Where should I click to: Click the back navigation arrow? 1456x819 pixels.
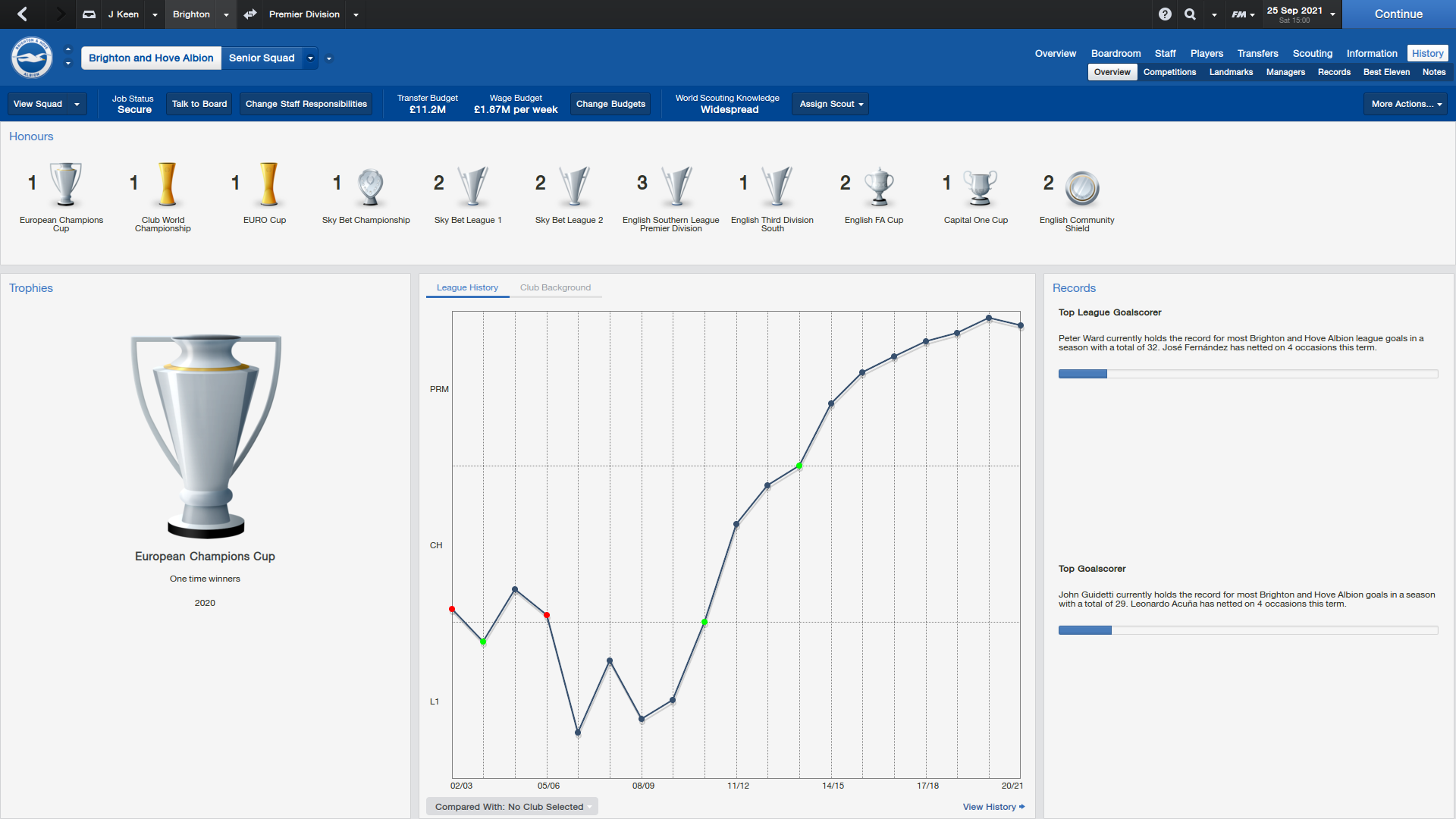pyautogui.click(x=23, y=14)
